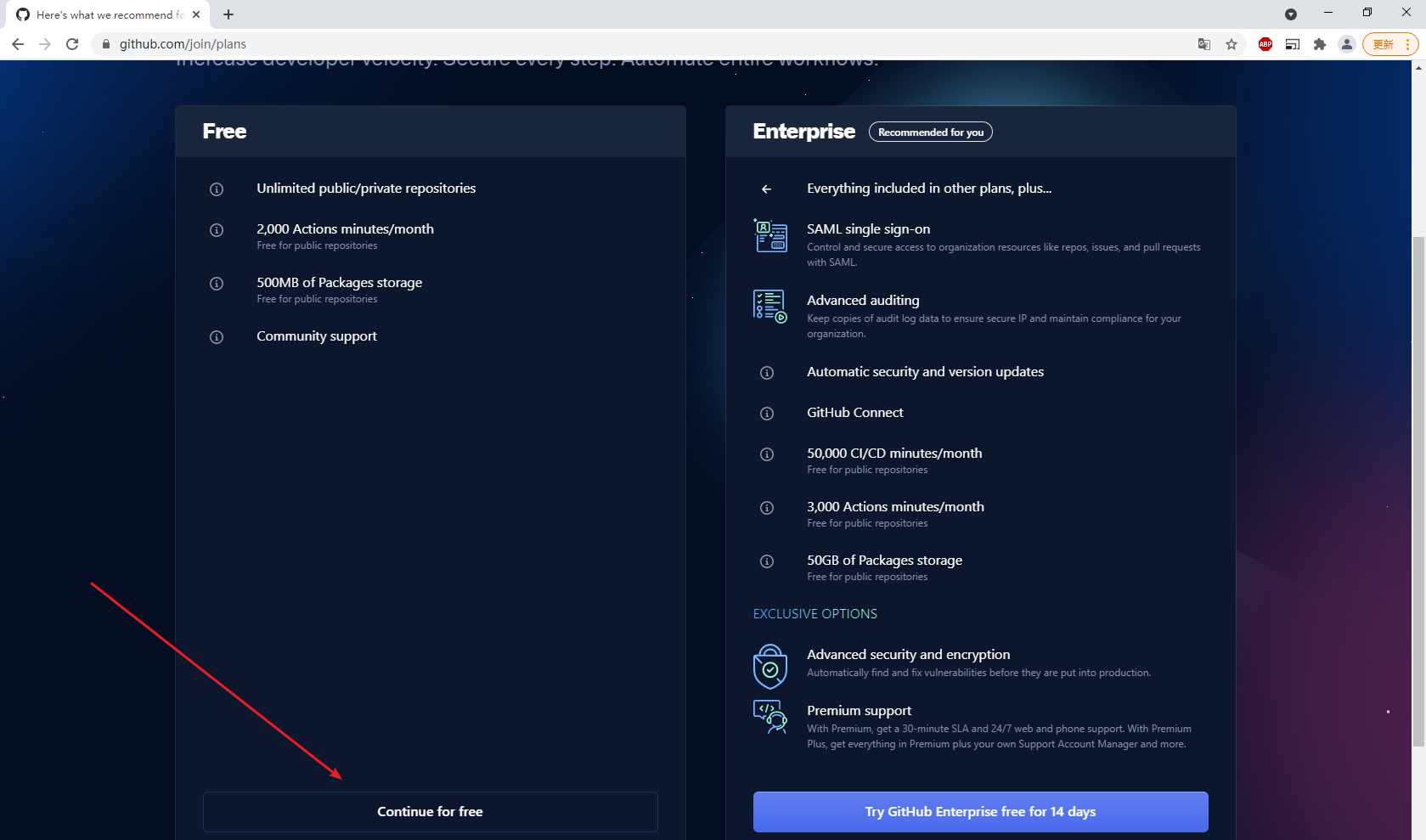Screen dimensions: 1426x840
Task: Click the page vertical scrollbar thumb
Action: click(1418, 493)
